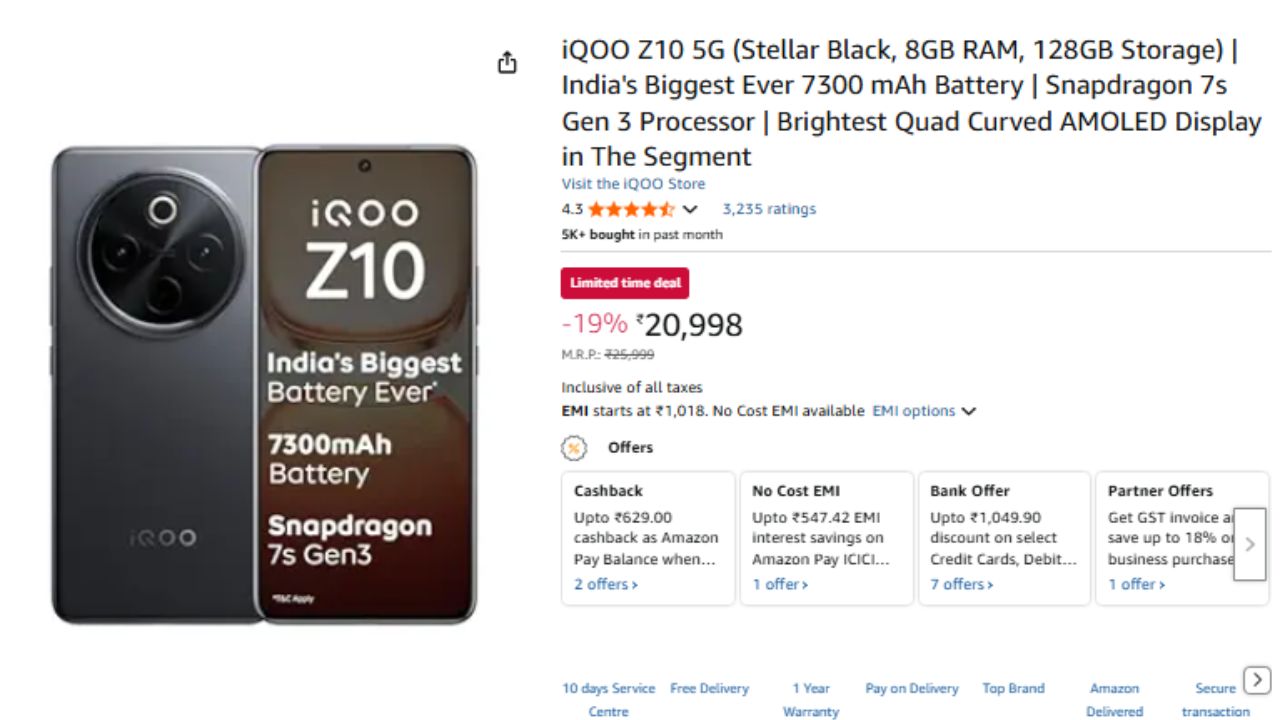The width and height of the screenshot is (1280, 720).
Task: Click the star rating icons
Action: (630, 209)
